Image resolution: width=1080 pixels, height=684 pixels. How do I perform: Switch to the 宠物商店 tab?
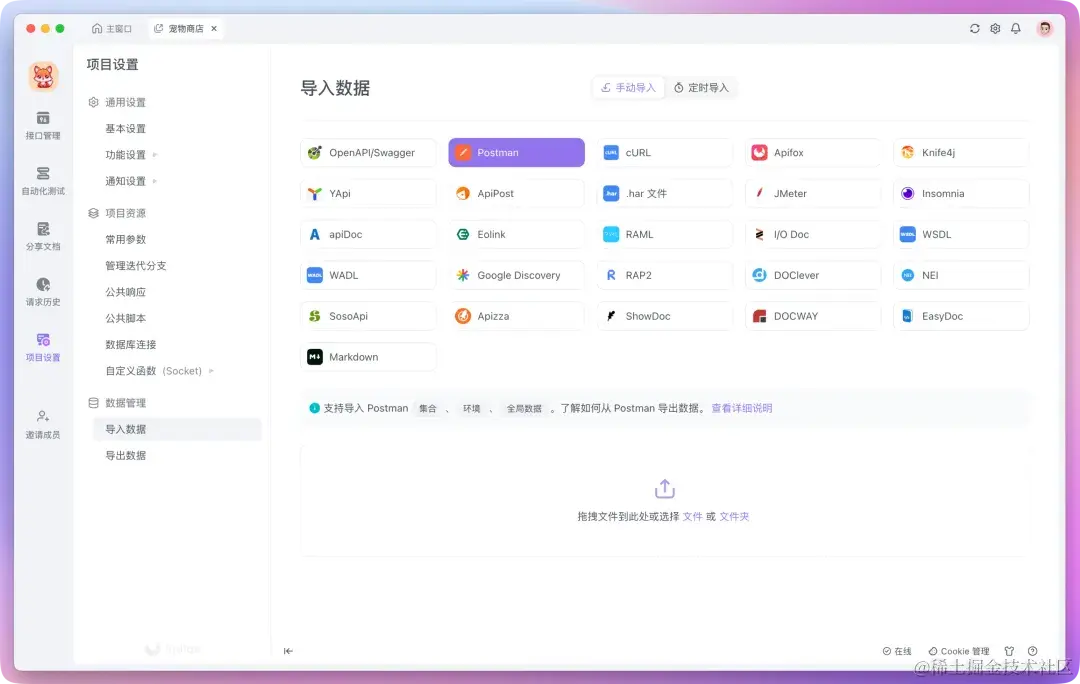point(187,28)
